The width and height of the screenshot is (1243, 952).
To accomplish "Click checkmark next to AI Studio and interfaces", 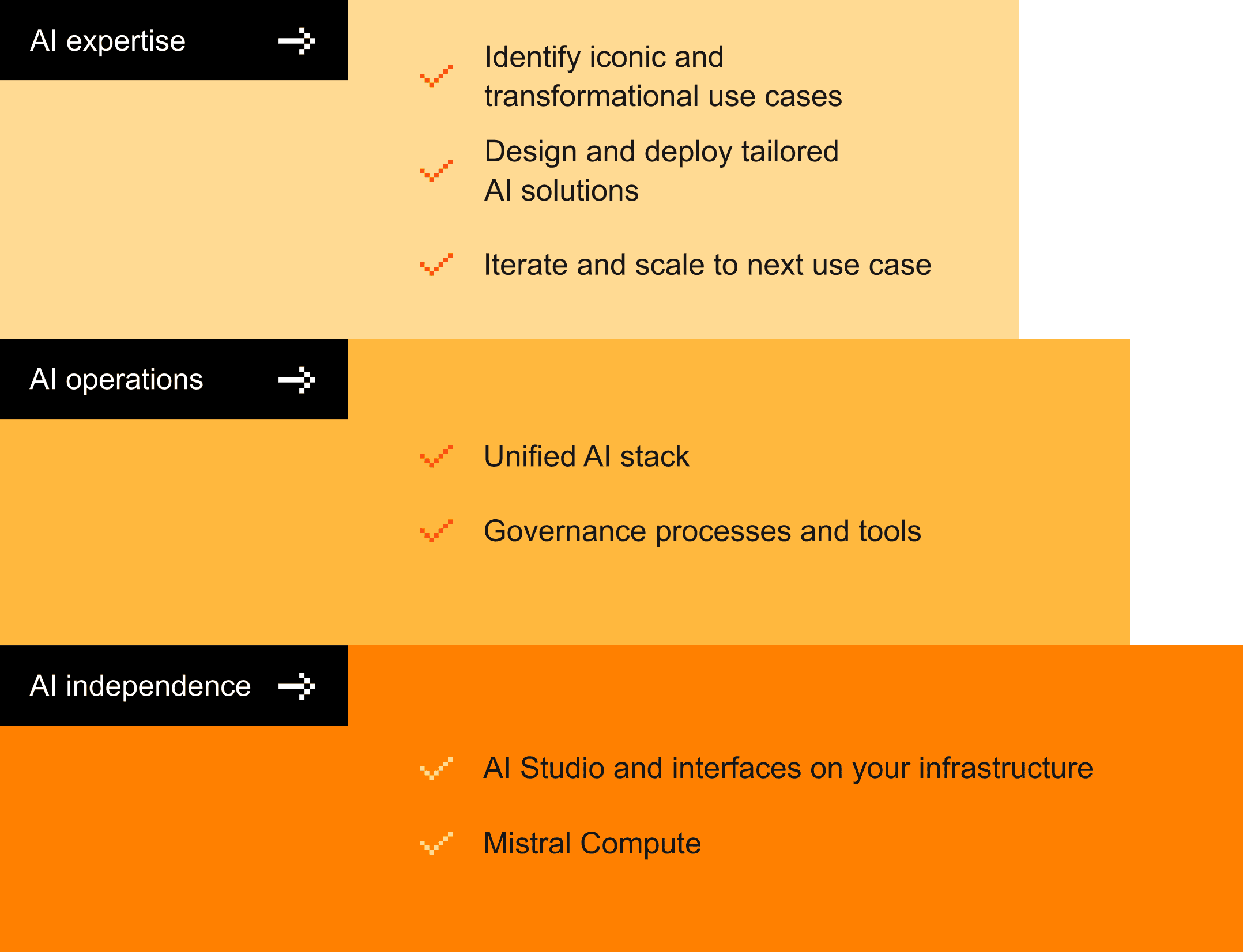I will [x=436, y=768].
